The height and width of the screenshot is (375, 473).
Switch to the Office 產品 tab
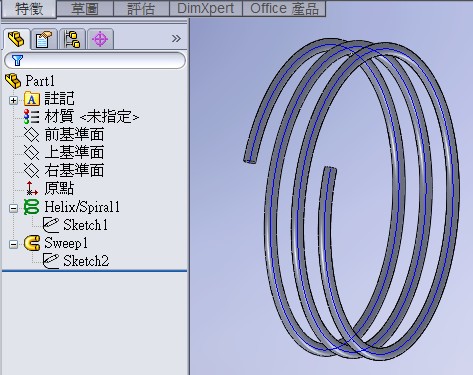(x=284, y=9)
